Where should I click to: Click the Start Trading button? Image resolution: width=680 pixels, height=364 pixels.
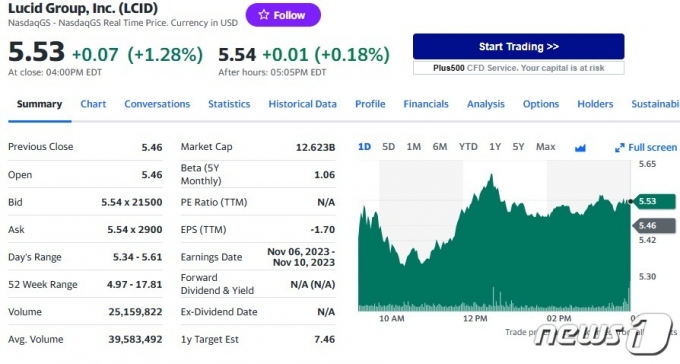519,46
